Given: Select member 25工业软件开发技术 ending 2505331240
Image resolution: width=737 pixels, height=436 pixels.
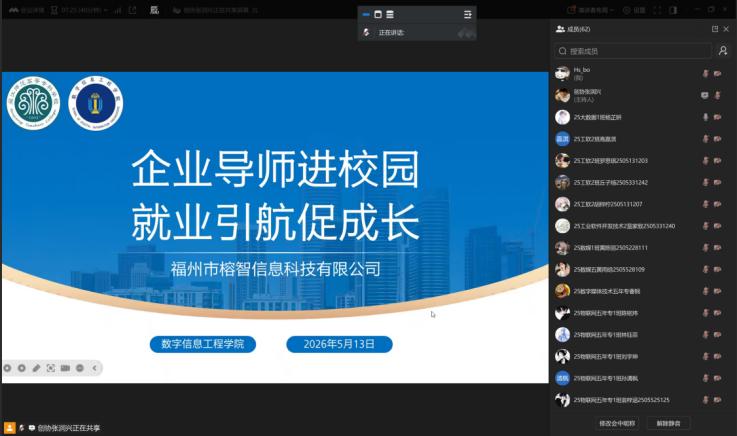Looking at the screenshot, I should [x=641, y=226].
